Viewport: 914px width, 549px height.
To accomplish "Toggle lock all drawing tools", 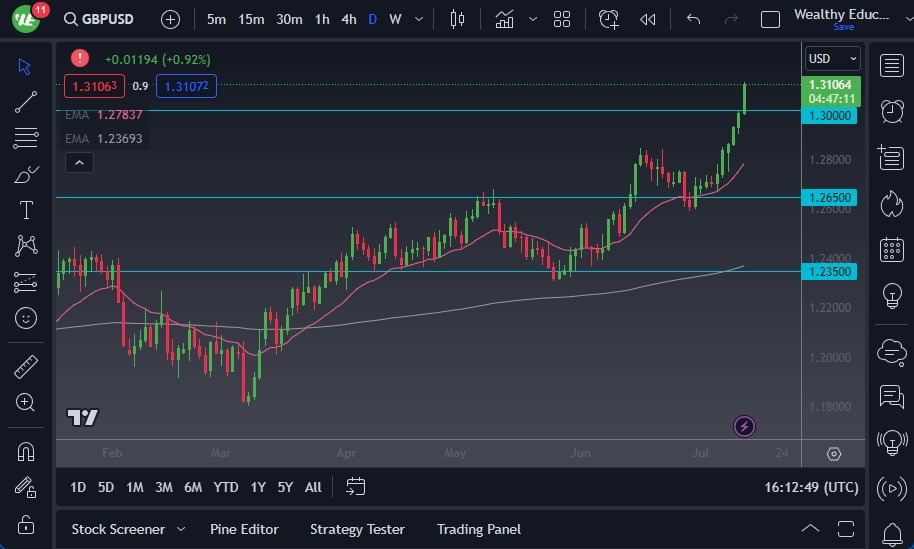I will (26, 524).
